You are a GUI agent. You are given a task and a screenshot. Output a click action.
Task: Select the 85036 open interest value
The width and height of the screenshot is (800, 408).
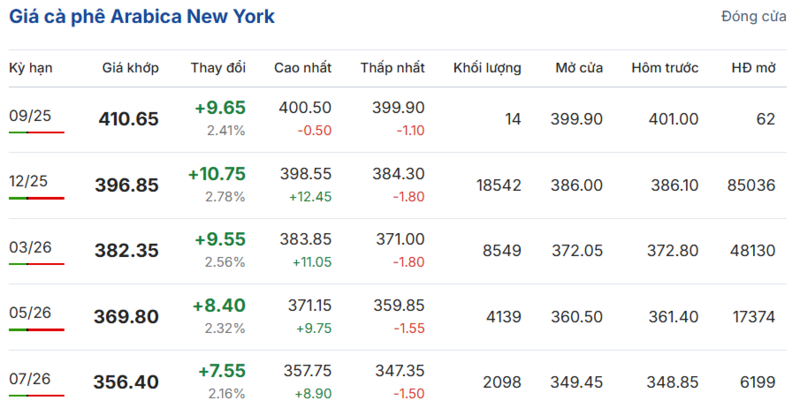tap(752, 185)
